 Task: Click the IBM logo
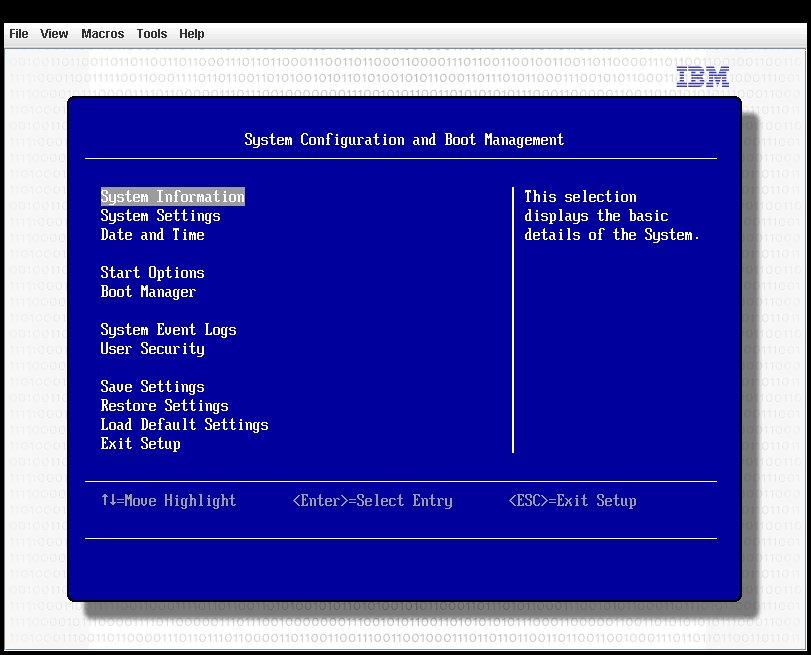click(703, 76)
